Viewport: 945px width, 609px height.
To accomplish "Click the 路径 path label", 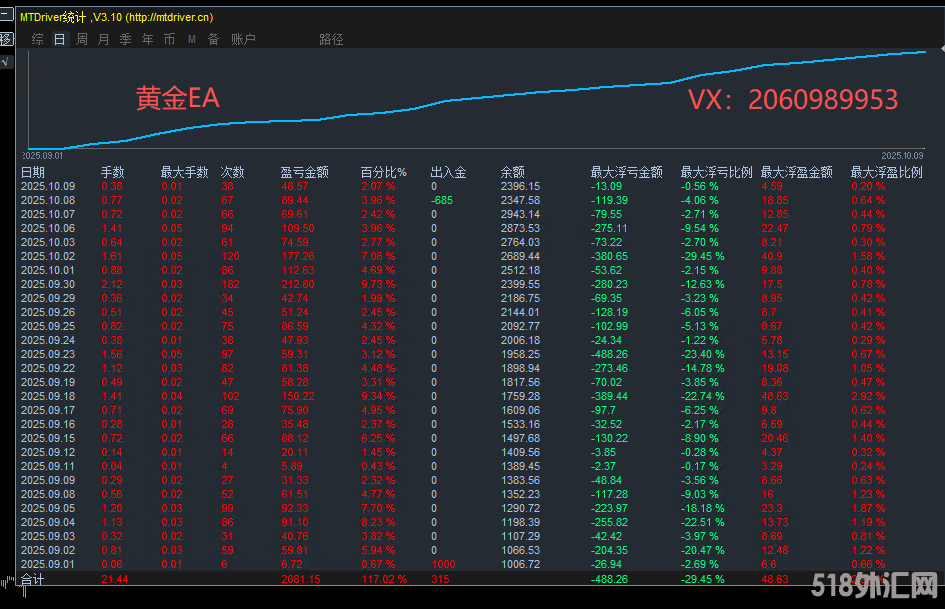I will 331,39.
